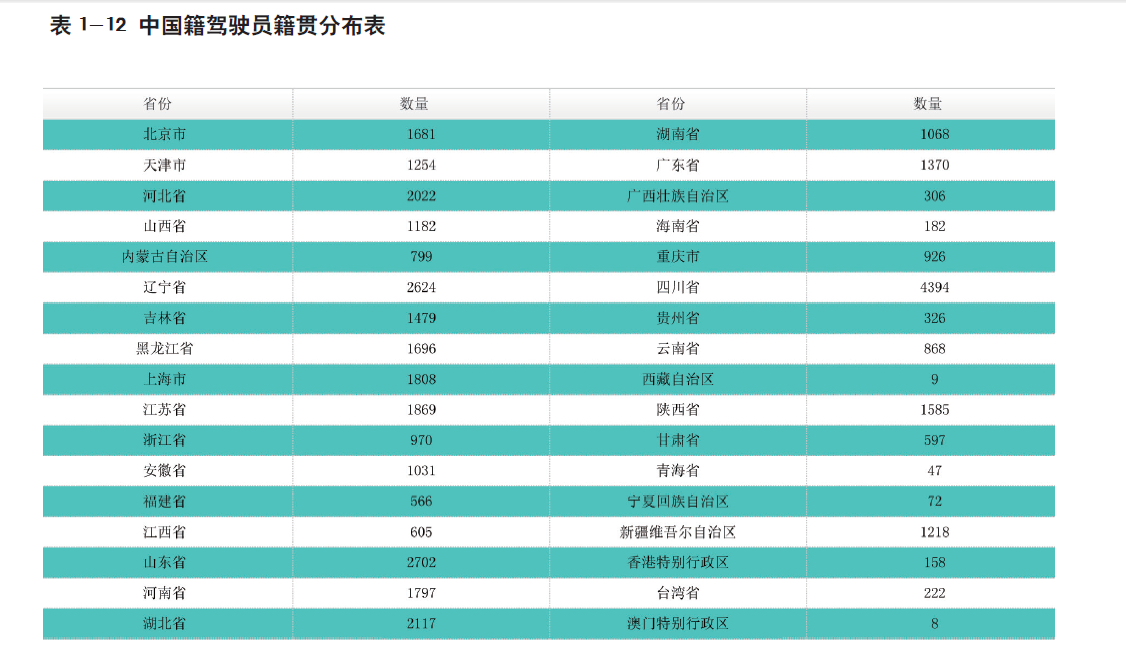Select the 山东省 quantity value 2702

(421, 562)
